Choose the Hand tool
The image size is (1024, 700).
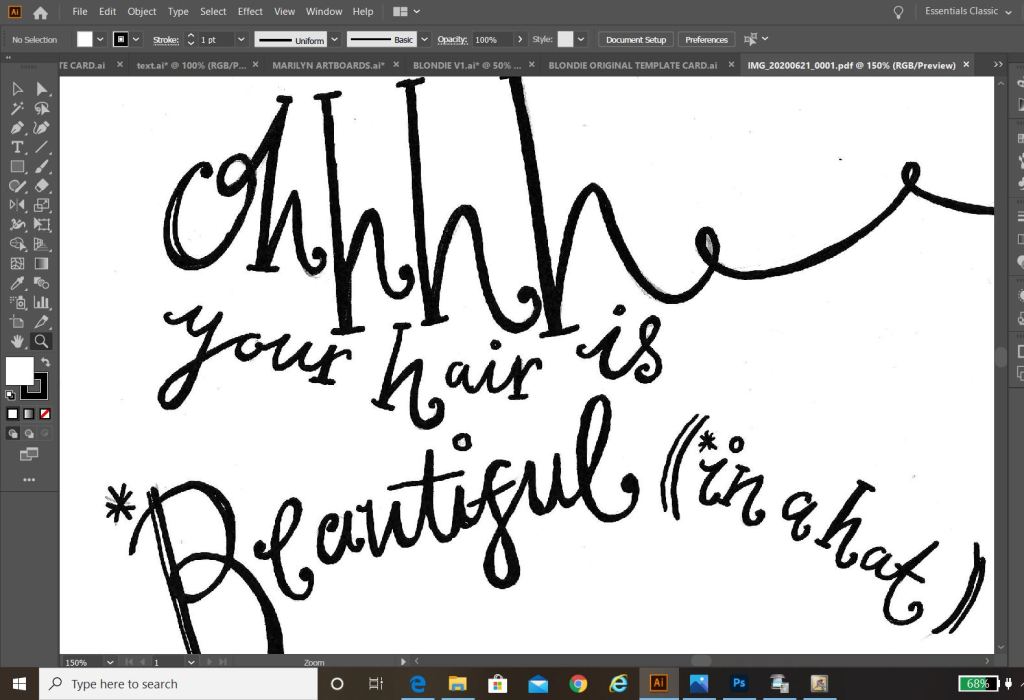(17, 342)
